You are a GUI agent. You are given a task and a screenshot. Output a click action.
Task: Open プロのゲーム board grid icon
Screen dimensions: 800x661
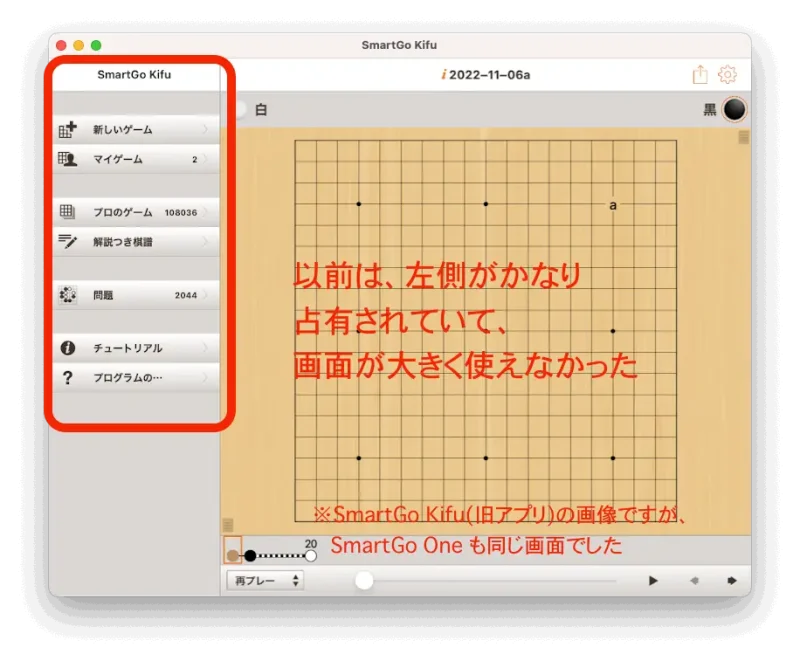(x=67, y=212)
